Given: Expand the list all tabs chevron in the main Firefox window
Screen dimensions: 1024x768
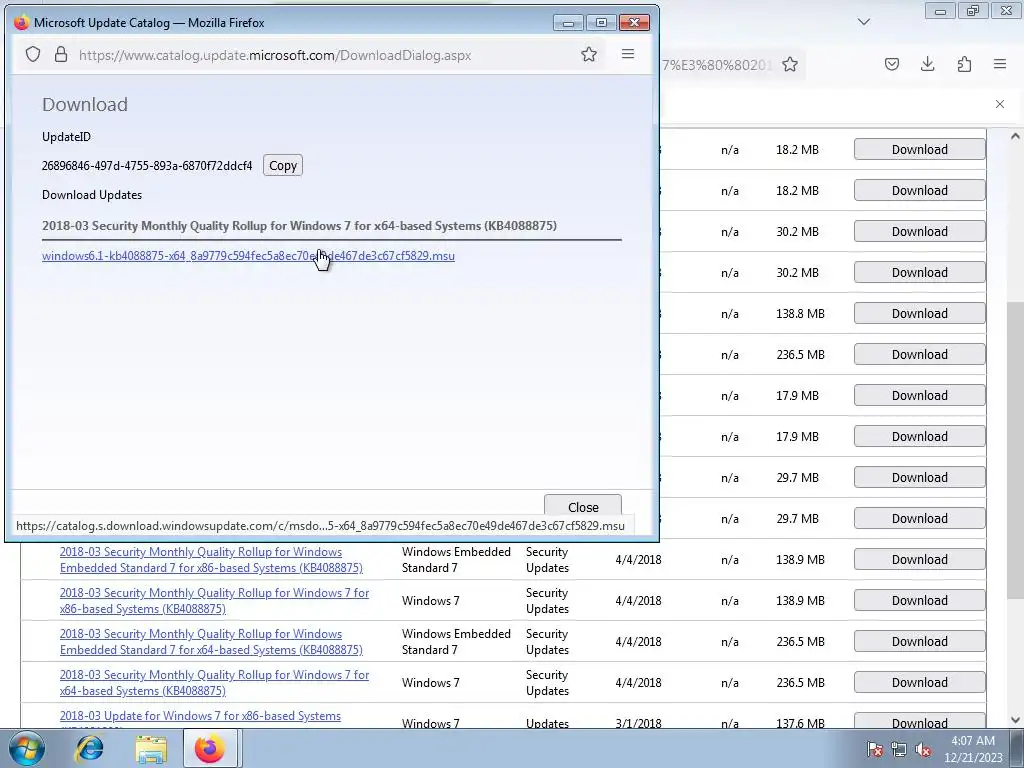Looking at the screenshot, I should 863,22.
